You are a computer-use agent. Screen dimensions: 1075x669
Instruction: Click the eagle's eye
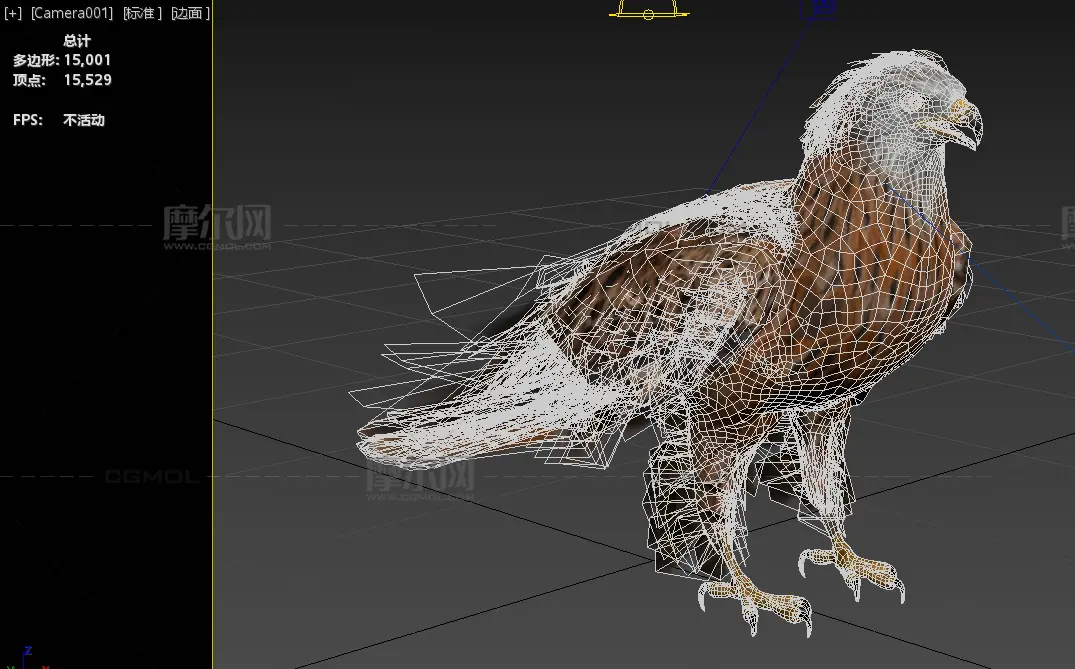pyautogui.click(x=912, y=102)
